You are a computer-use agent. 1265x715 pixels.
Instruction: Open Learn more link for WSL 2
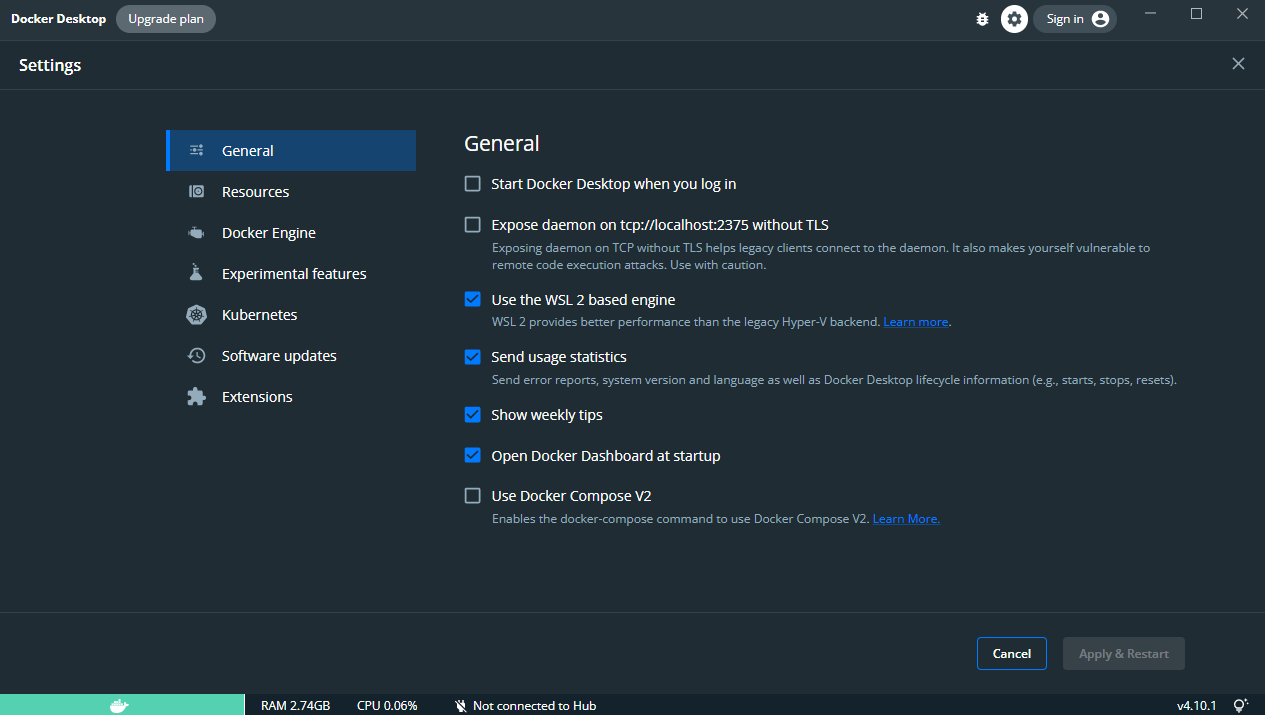pos(916,322)
